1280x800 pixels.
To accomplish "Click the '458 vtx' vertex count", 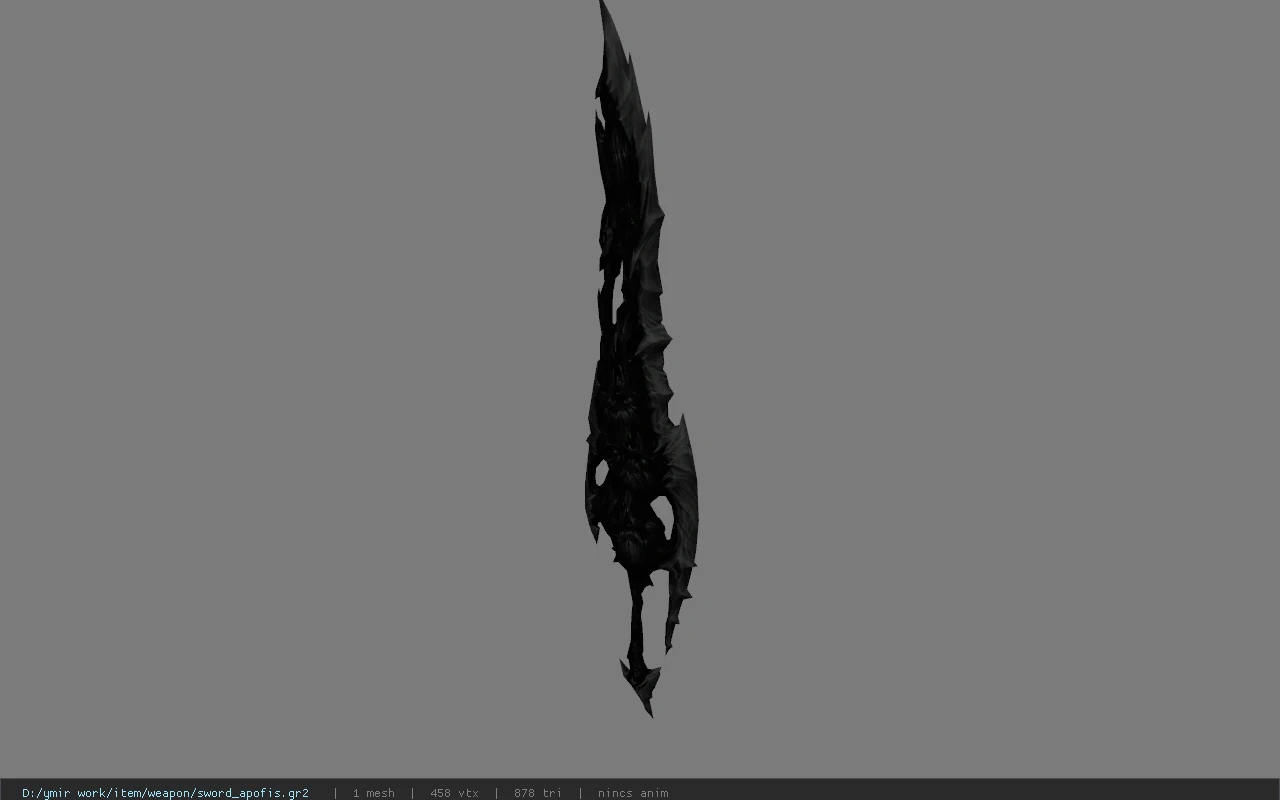I will click(454, 793).
